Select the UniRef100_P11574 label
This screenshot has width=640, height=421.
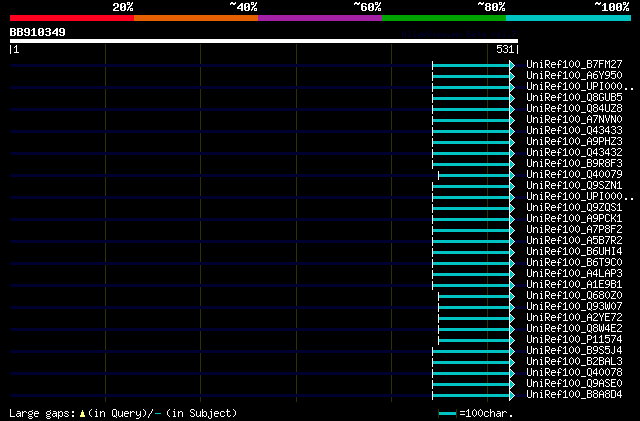pos(574,340)
